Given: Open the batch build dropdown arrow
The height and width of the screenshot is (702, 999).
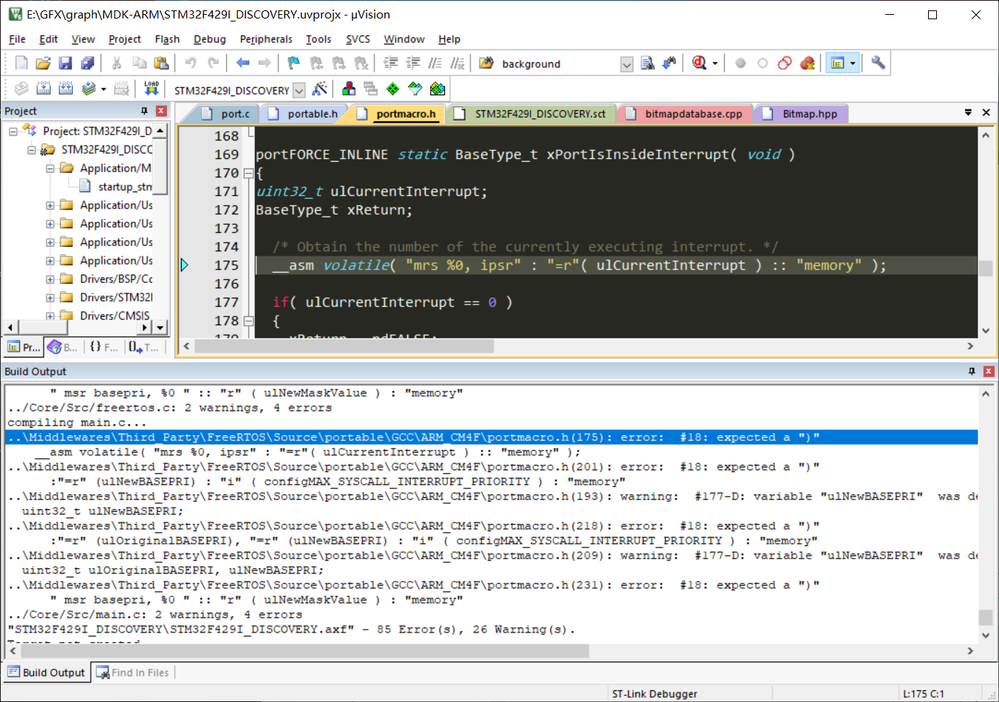Looking at the screenshot, I should click(x=103, y=89).
